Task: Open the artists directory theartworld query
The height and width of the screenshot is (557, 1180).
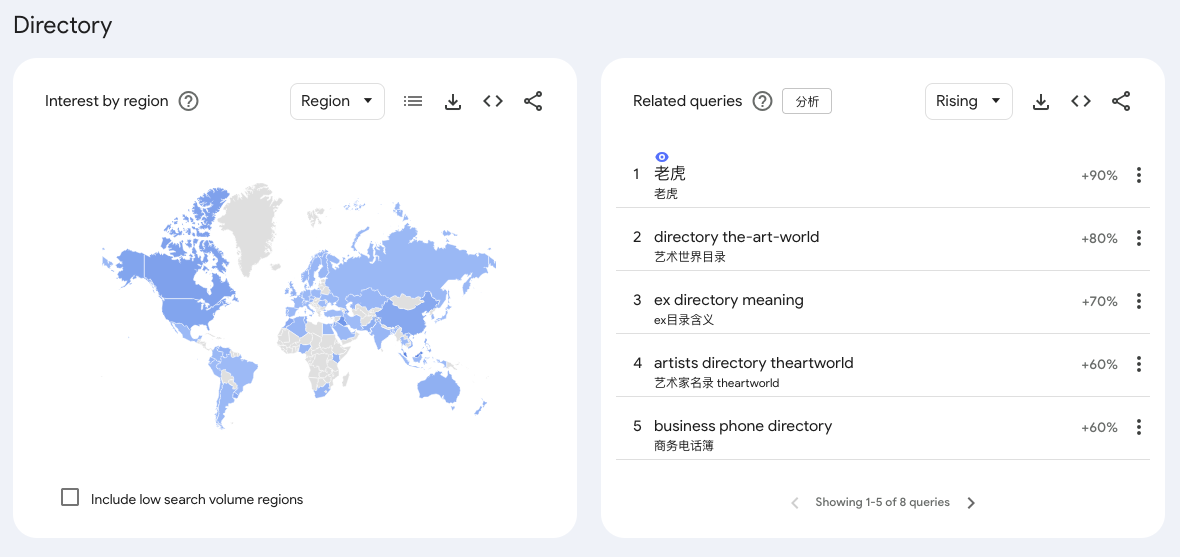Action: pyautogui.click(x=753, y=363)
